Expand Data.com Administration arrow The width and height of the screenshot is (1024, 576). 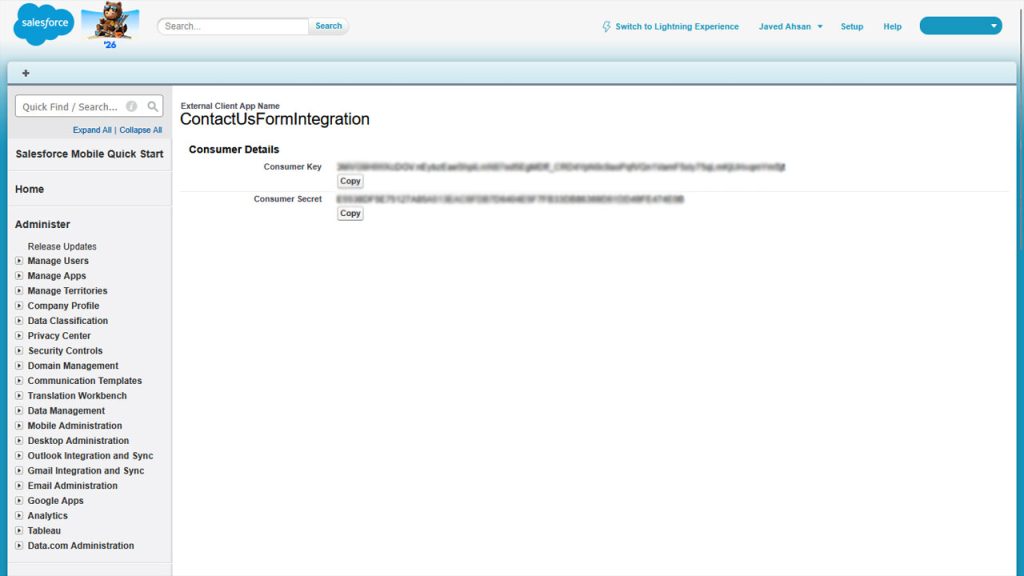coord(19,546)
